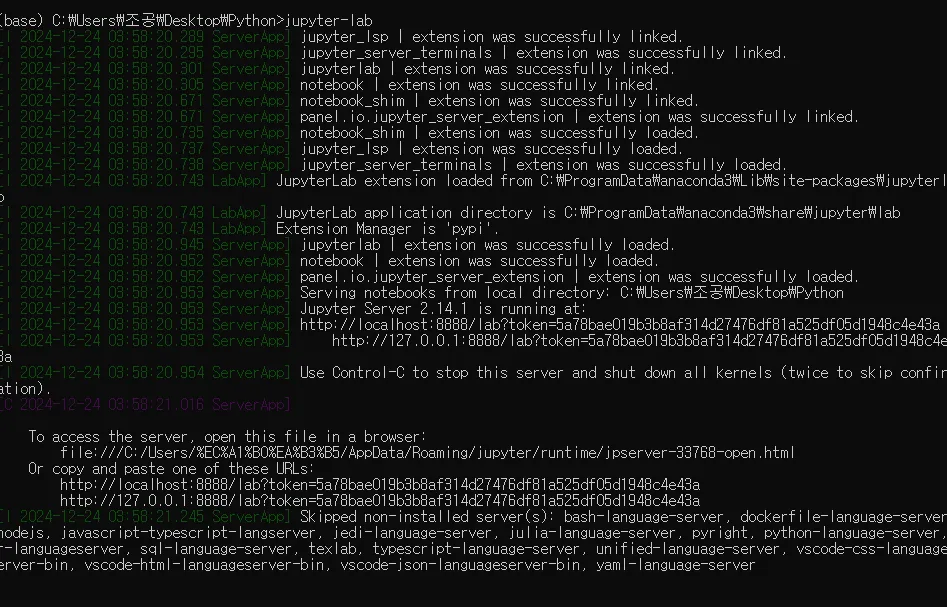Click the file:///C:/Users jpserver-33768-open.html path
947x607 pixels.
[x=428, y=453]
